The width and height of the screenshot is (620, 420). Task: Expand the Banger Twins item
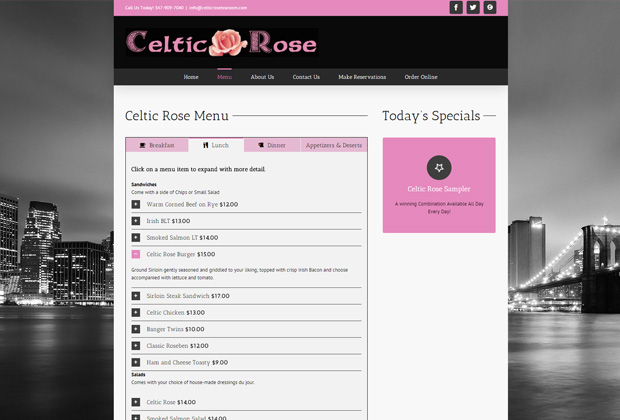[x=136, y=329]
